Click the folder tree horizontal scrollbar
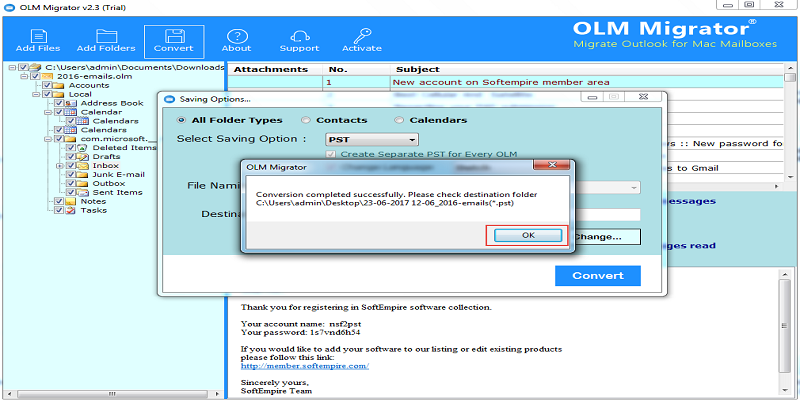Screen dimensions: 800x400 112,394
